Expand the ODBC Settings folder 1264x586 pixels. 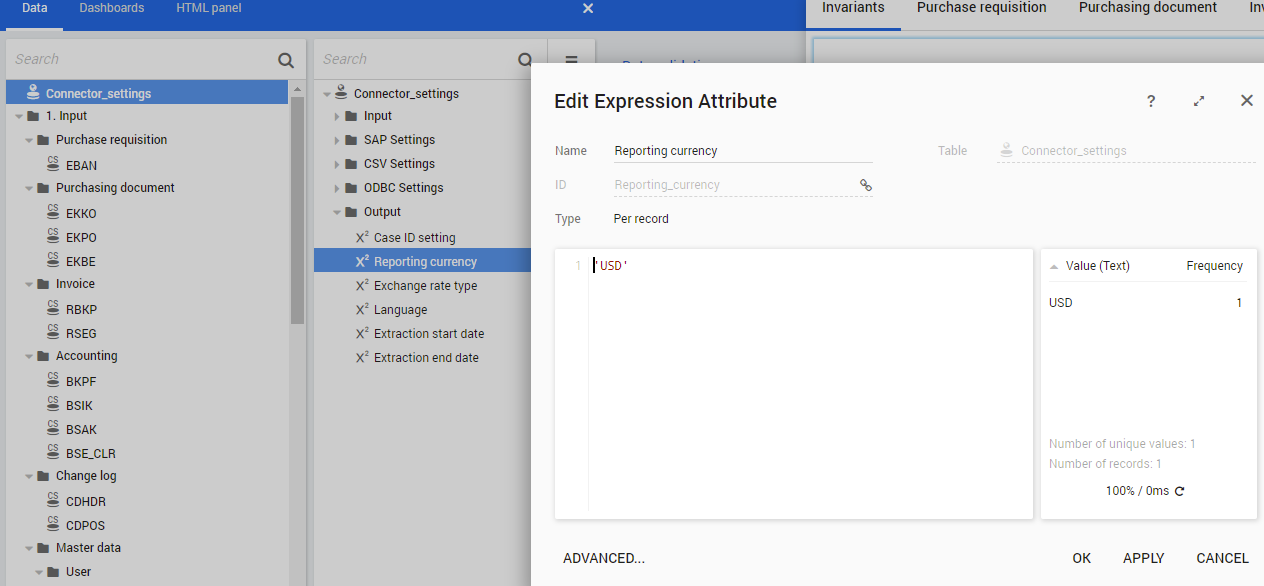tap(337, 188)
